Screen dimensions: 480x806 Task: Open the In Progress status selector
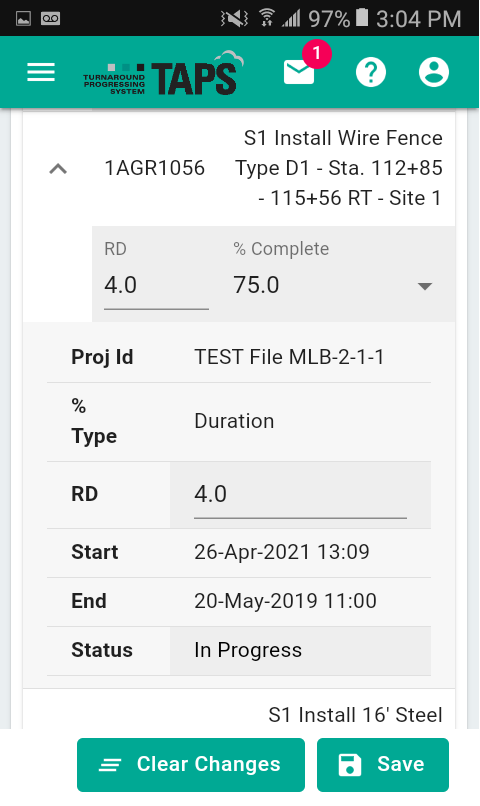300,650
